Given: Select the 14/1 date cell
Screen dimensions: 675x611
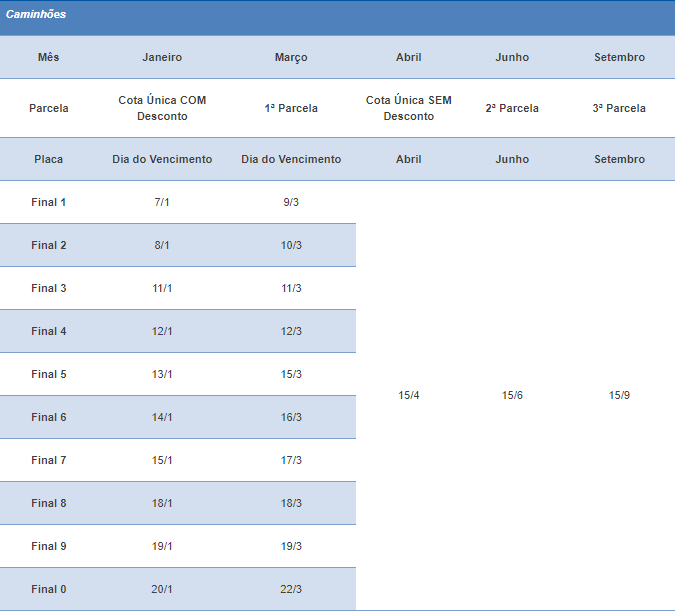Looking at the screenshot, I should (x=162, y=417).
